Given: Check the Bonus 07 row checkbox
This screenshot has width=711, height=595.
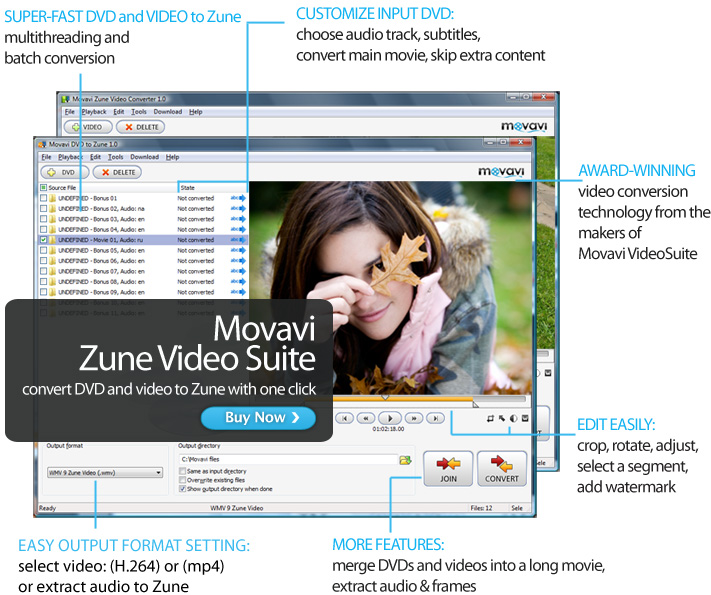Looking at the screenshot, I should (x=44, y=271).
